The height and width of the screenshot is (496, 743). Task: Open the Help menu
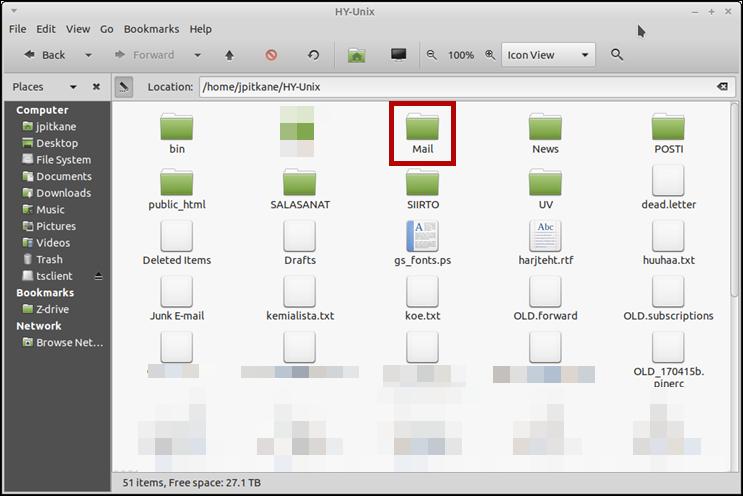(200, 29)
